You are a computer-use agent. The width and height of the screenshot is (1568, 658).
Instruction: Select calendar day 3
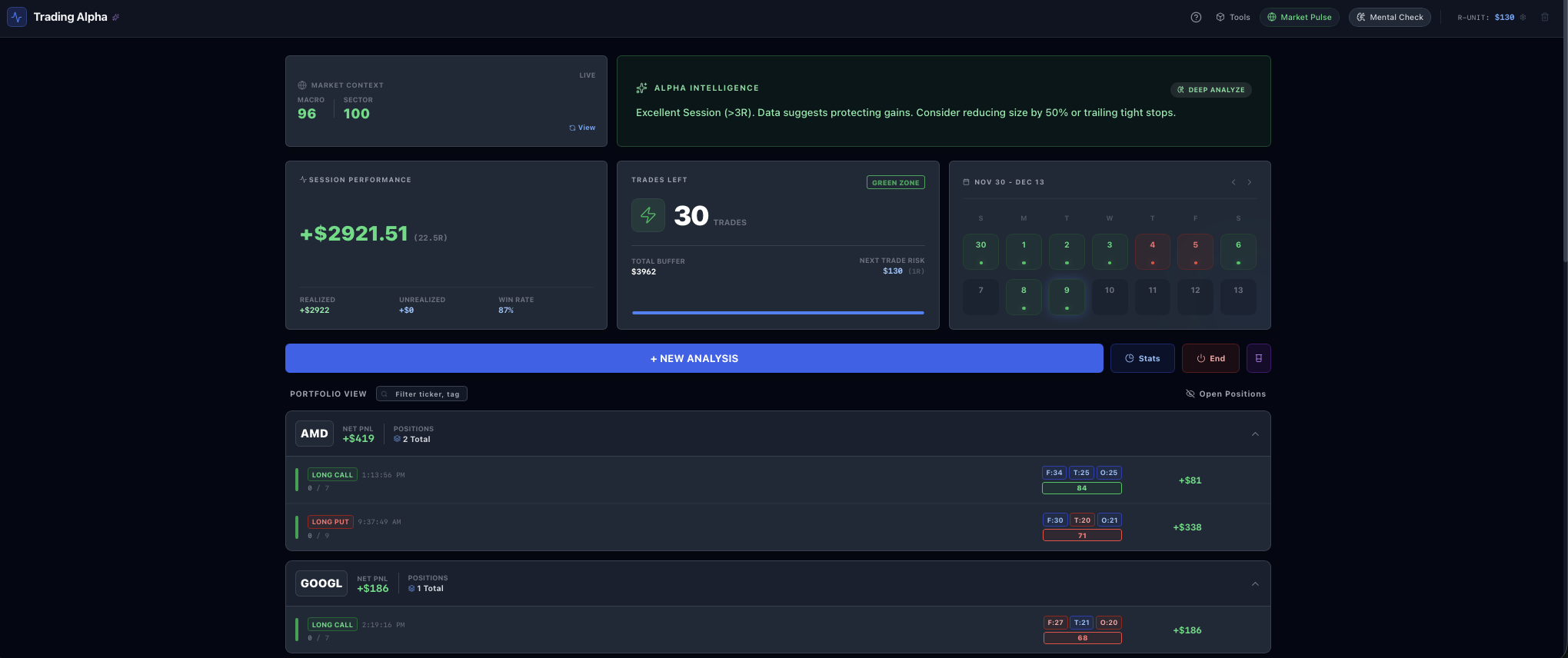[1110, 251]
